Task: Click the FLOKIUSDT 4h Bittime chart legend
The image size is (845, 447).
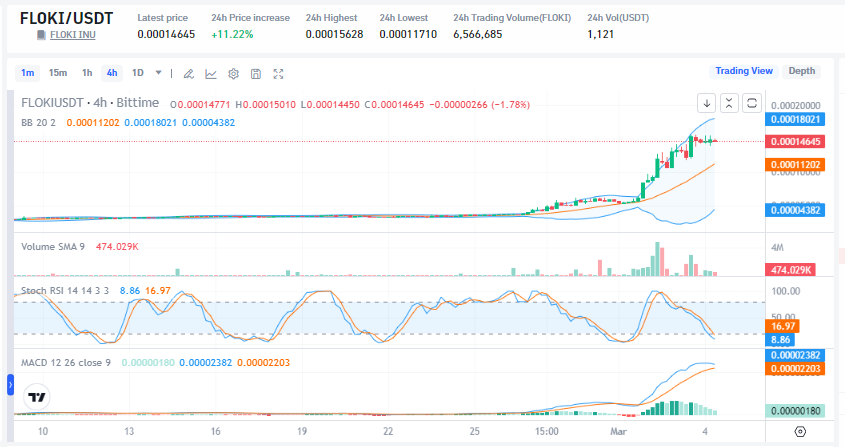Action: coord(90,103)
